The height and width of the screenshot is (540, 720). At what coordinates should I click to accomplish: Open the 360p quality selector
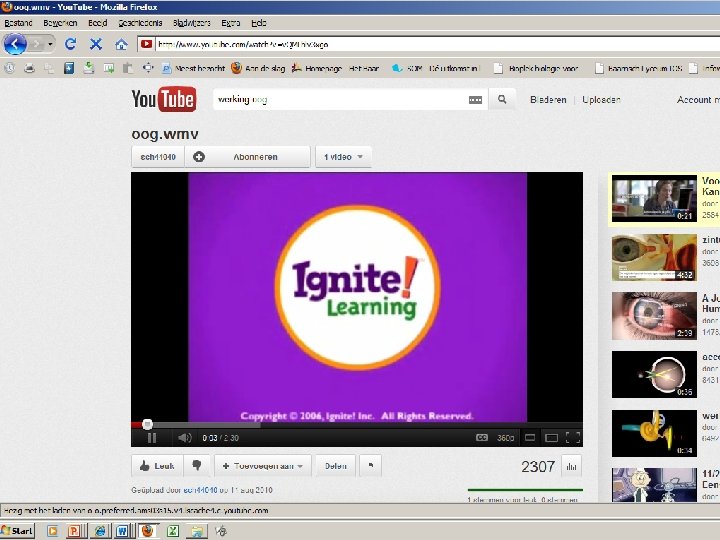(x=506, y=438)
